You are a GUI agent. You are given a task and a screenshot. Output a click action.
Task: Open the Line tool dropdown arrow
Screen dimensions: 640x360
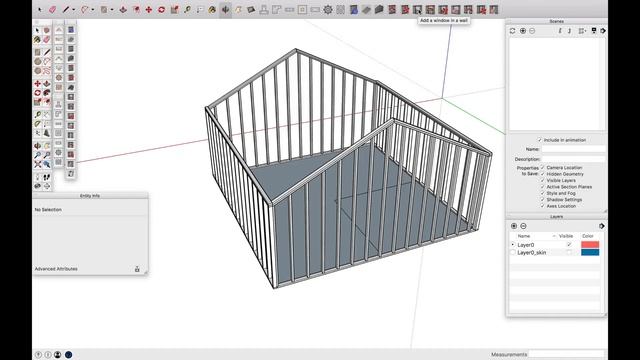pos(73,10)
